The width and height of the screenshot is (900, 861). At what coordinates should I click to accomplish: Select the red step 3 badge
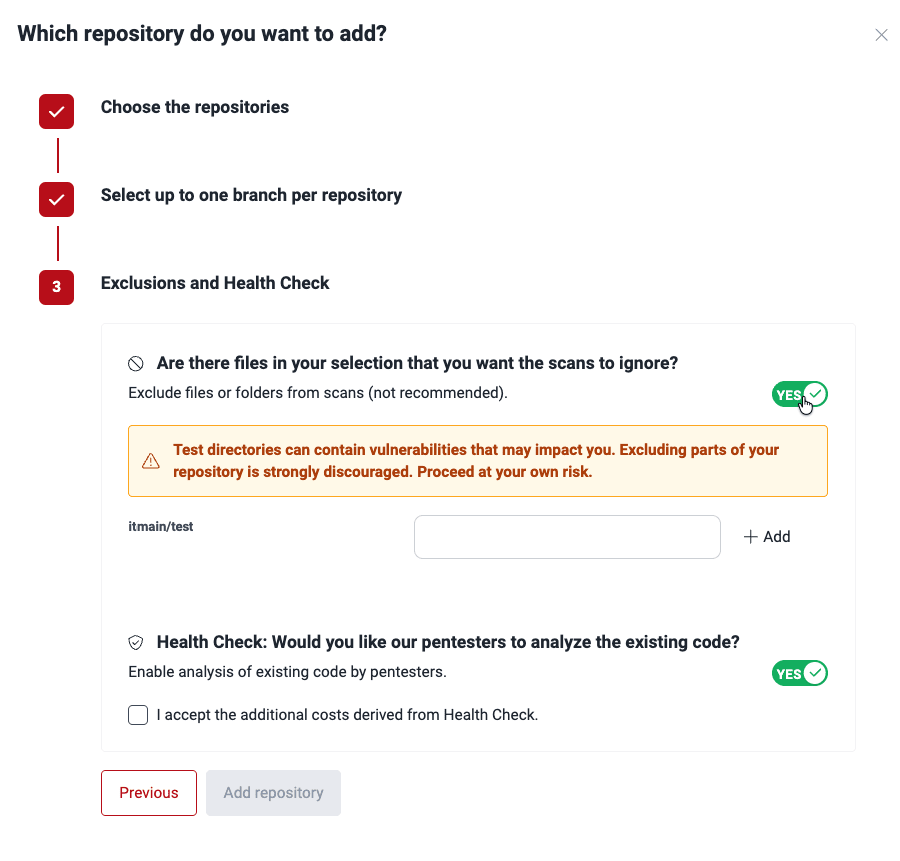pos(56,287)
